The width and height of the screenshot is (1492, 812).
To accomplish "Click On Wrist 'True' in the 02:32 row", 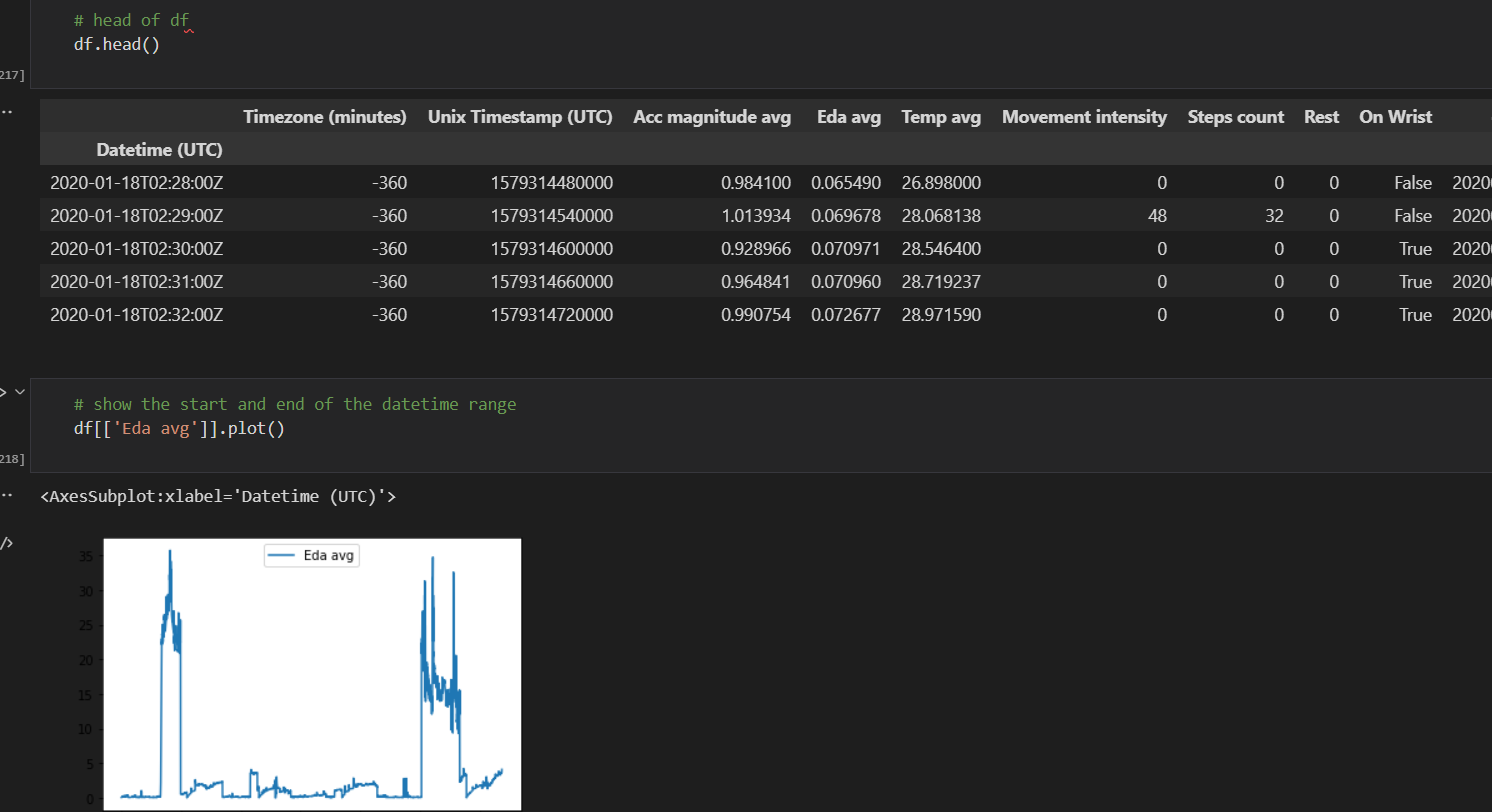I will [1415, 315].
